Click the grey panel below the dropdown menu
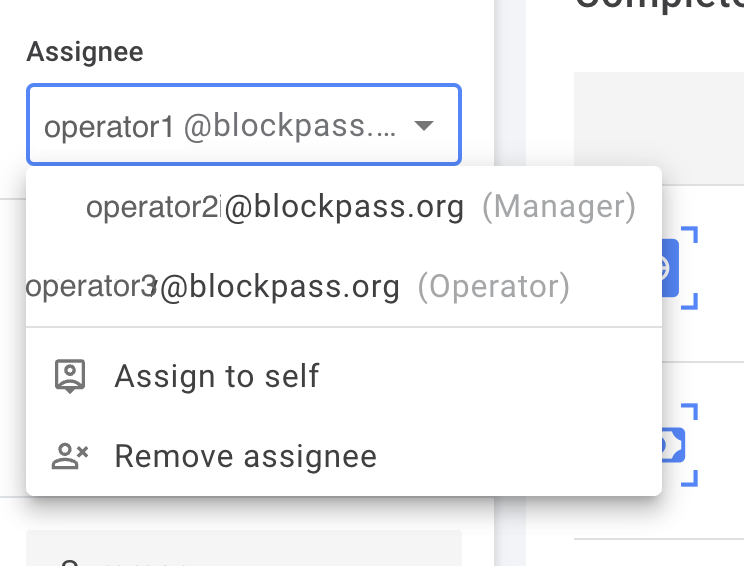 click(x=244, y=548)
